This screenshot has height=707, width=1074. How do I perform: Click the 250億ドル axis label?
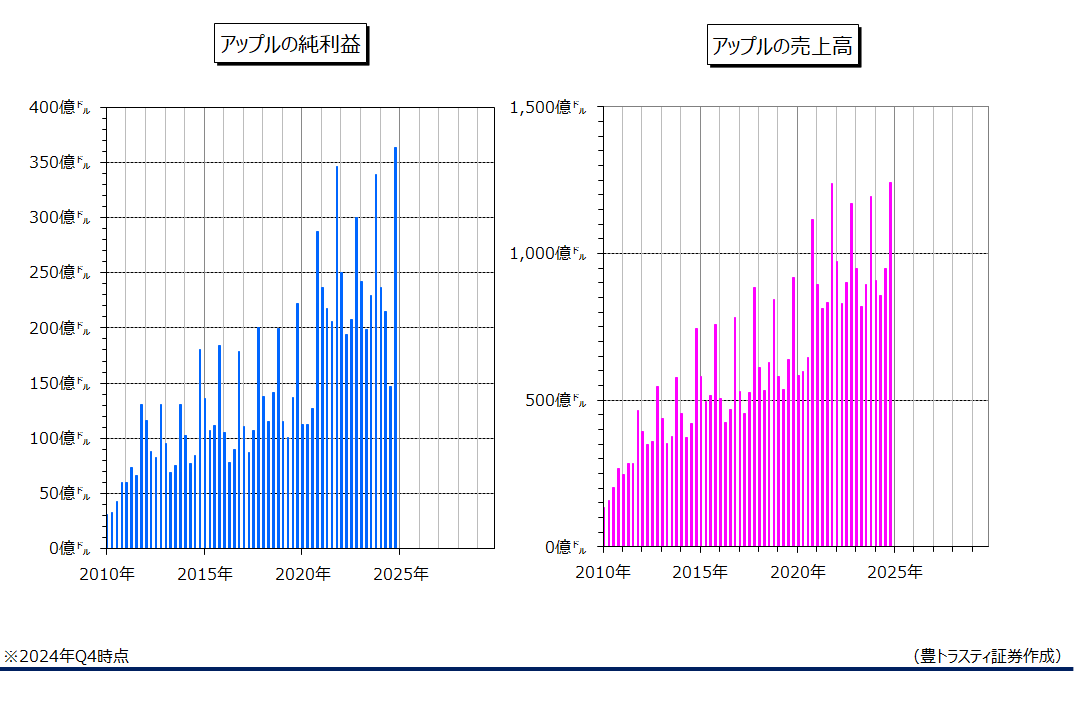(60, 273)
